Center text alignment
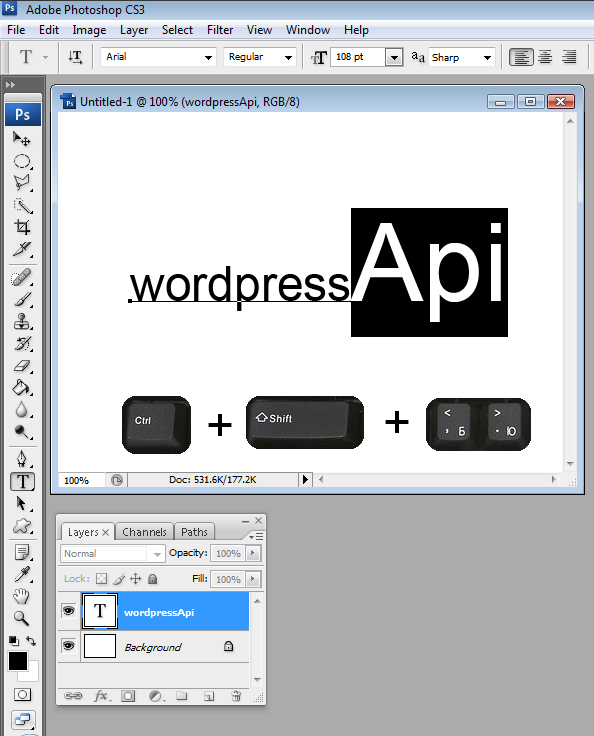 point(545,57)
